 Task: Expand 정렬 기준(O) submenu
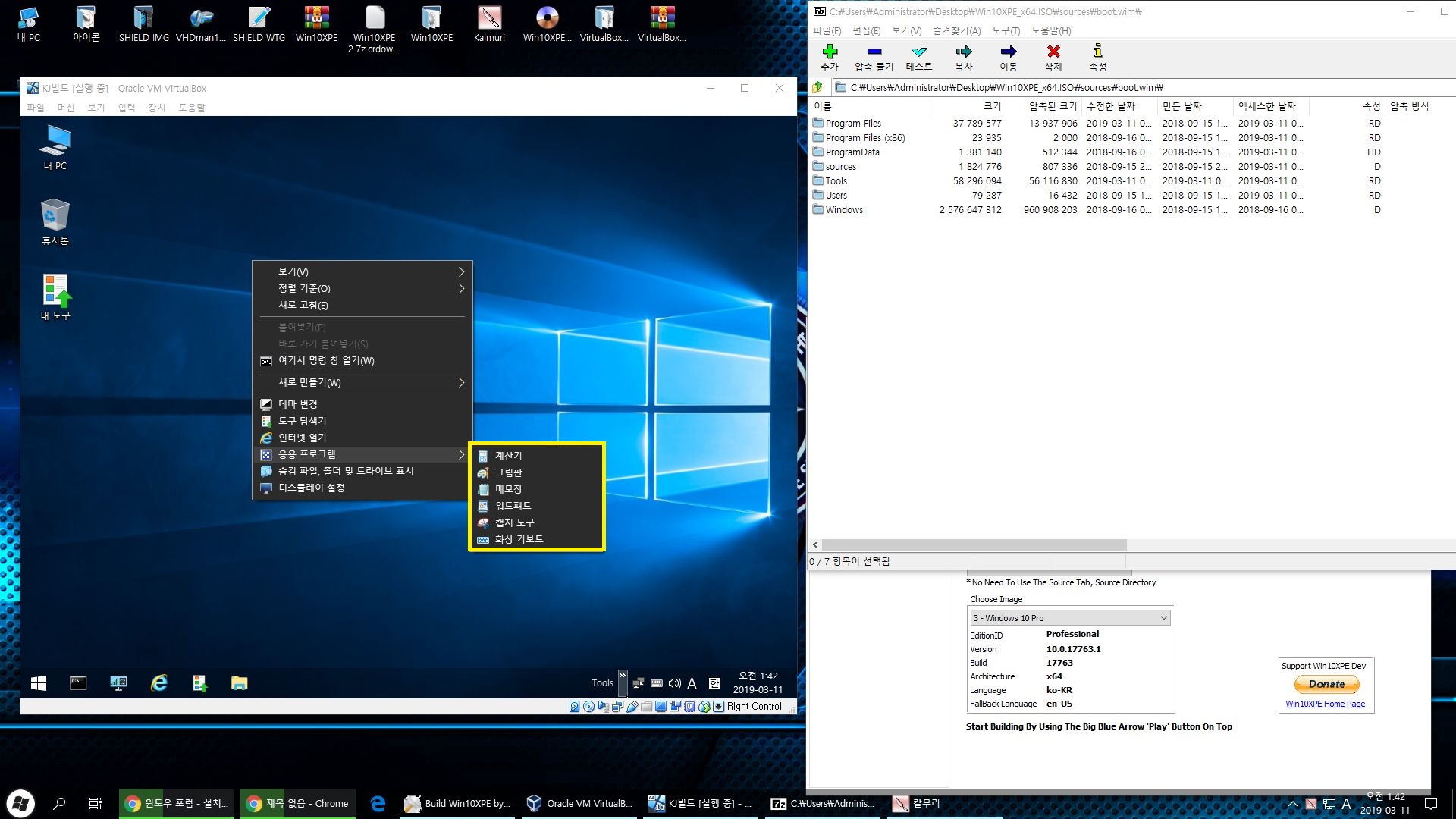point(362,288)
